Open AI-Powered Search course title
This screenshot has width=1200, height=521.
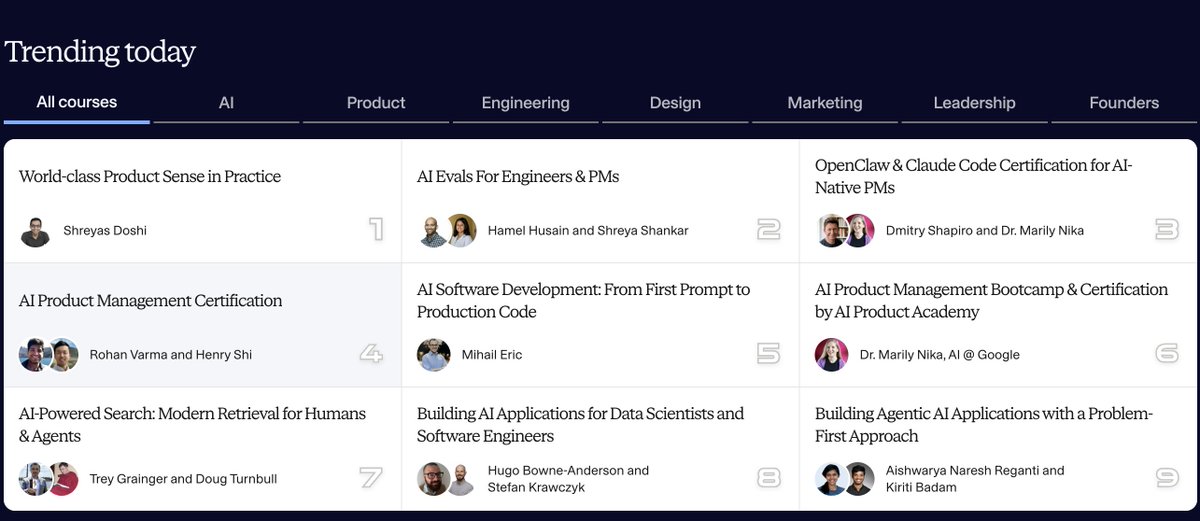(x=192, y=424)
